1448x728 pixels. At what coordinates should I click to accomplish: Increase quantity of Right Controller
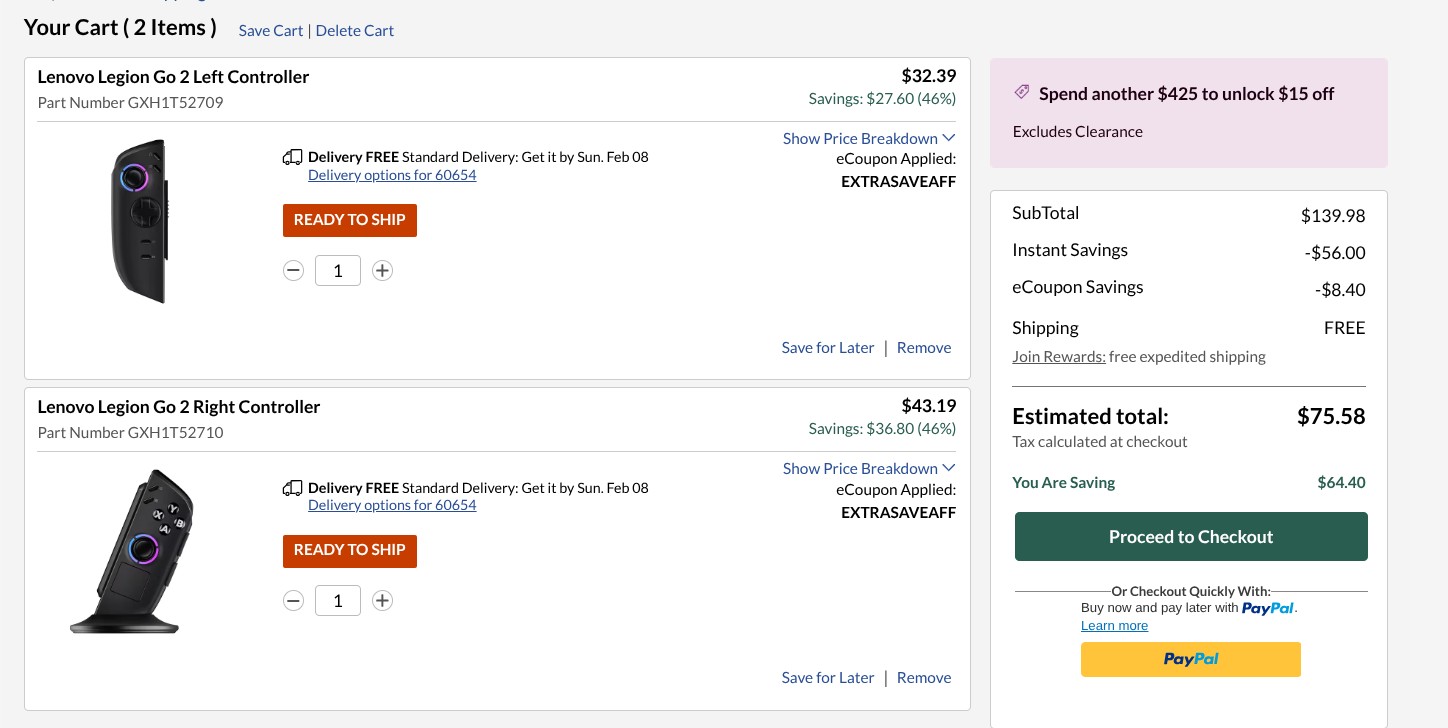pyautogui.click(x=382, y=601)
